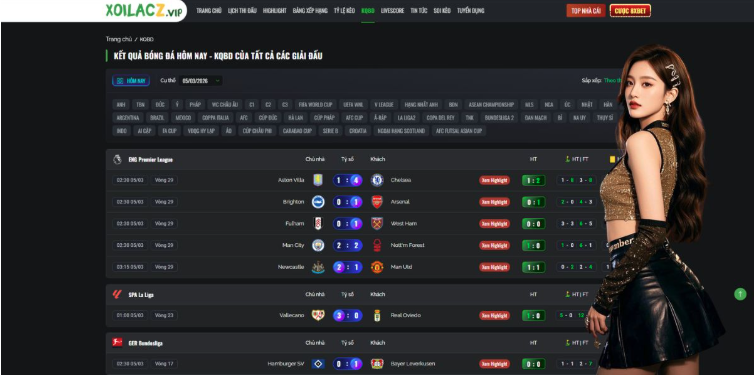Open the Livescore menu item
The height and width of the screenshot is (375, 755).
(392, 11)
